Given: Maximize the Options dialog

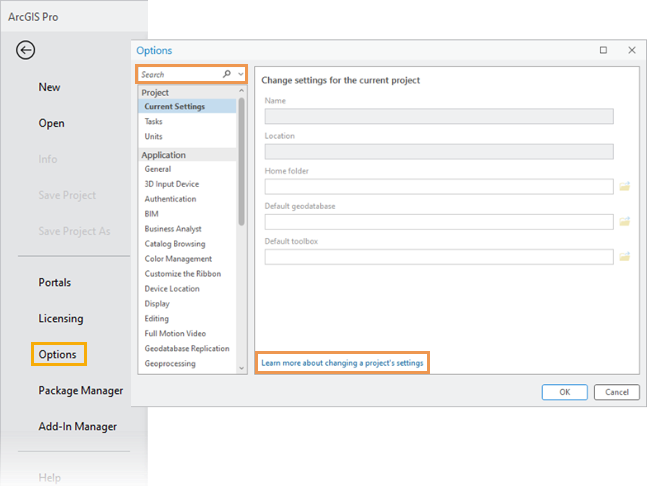Looking at the screenshot, I should point(603,50).
